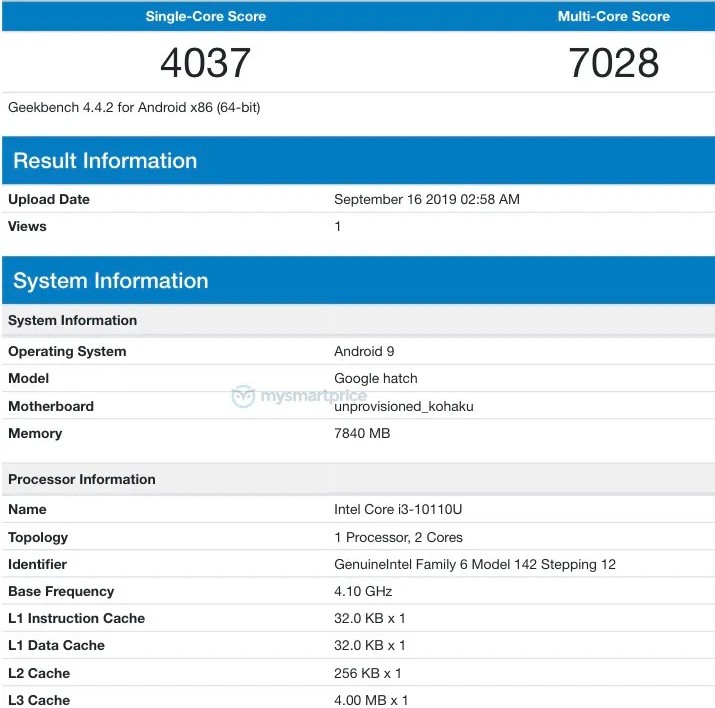Click the Topology label
The image size is (715, 708).
click(38, 537)
